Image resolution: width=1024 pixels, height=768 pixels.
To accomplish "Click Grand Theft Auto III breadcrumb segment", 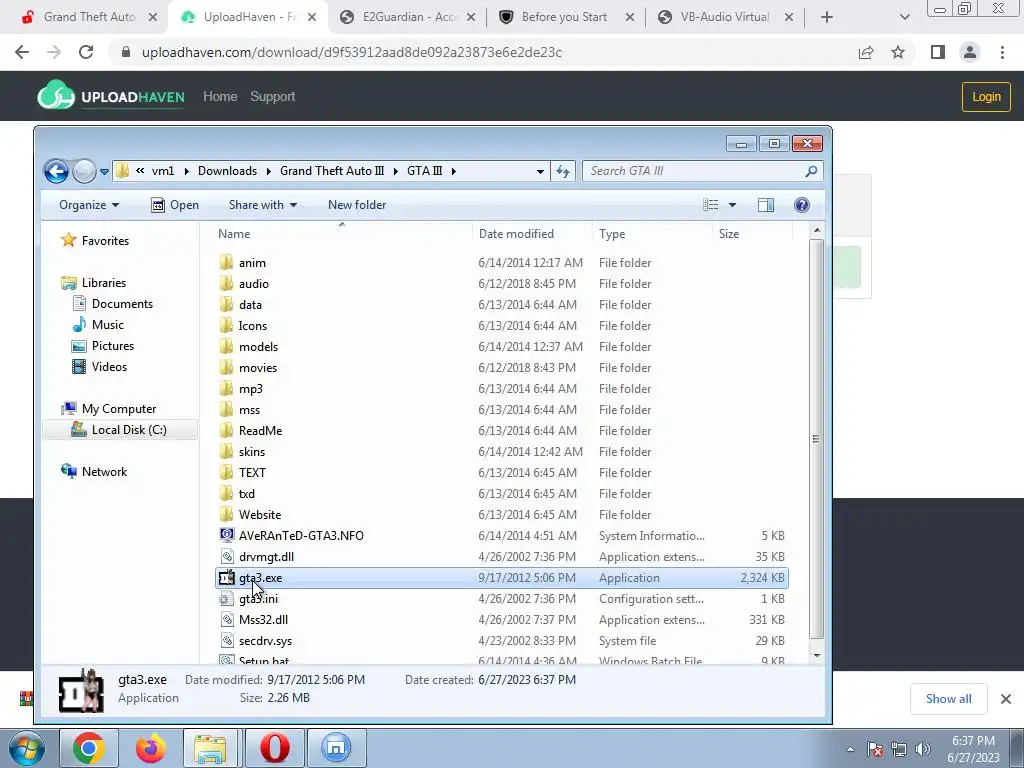I will (x=332, y=171).
